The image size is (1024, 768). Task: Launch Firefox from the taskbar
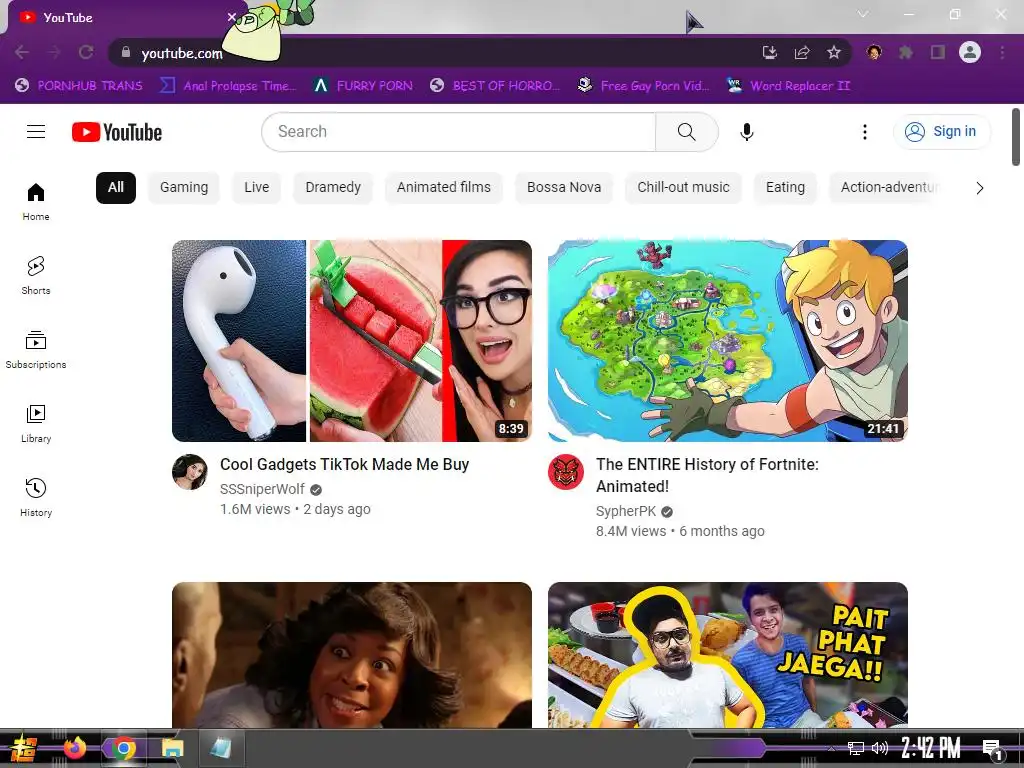click(75, 748)
